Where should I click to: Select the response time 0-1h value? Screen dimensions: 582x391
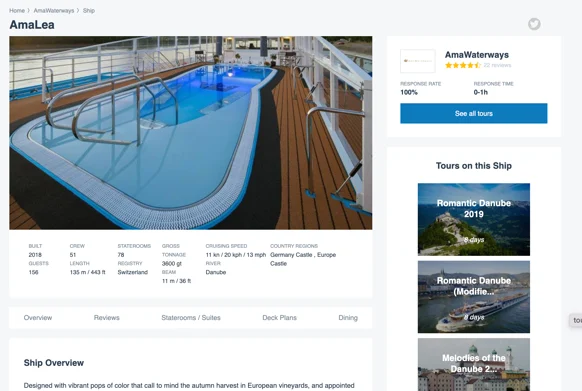coord(481,92)
